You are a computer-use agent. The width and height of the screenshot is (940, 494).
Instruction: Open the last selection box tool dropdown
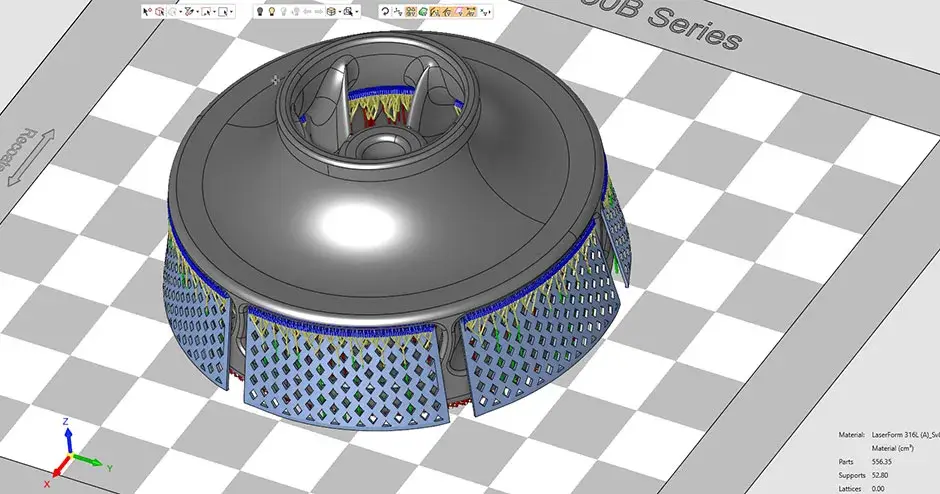[231, 12]
